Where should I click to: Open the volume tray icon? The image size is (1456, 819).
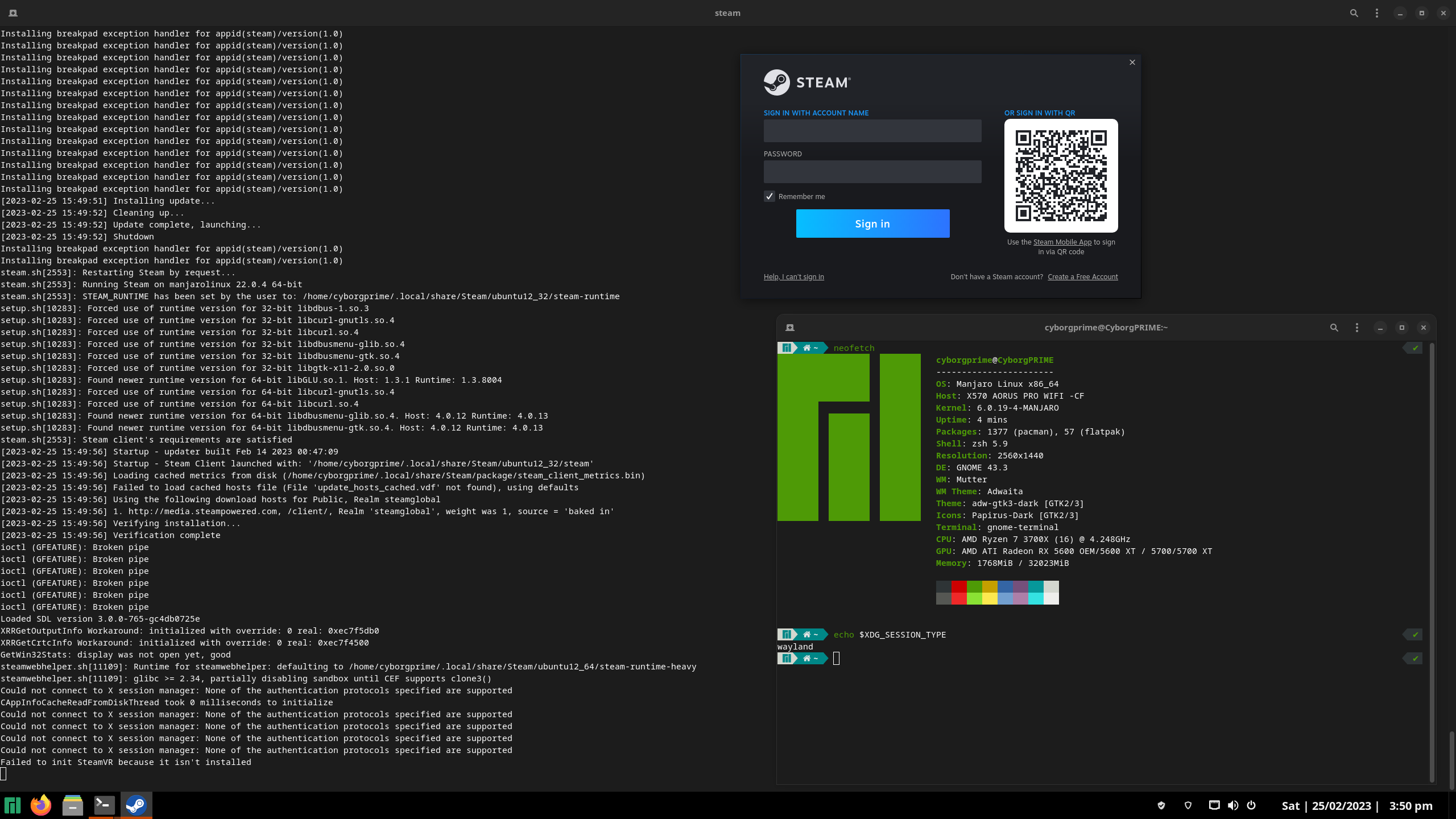(x=1233, y=805)
